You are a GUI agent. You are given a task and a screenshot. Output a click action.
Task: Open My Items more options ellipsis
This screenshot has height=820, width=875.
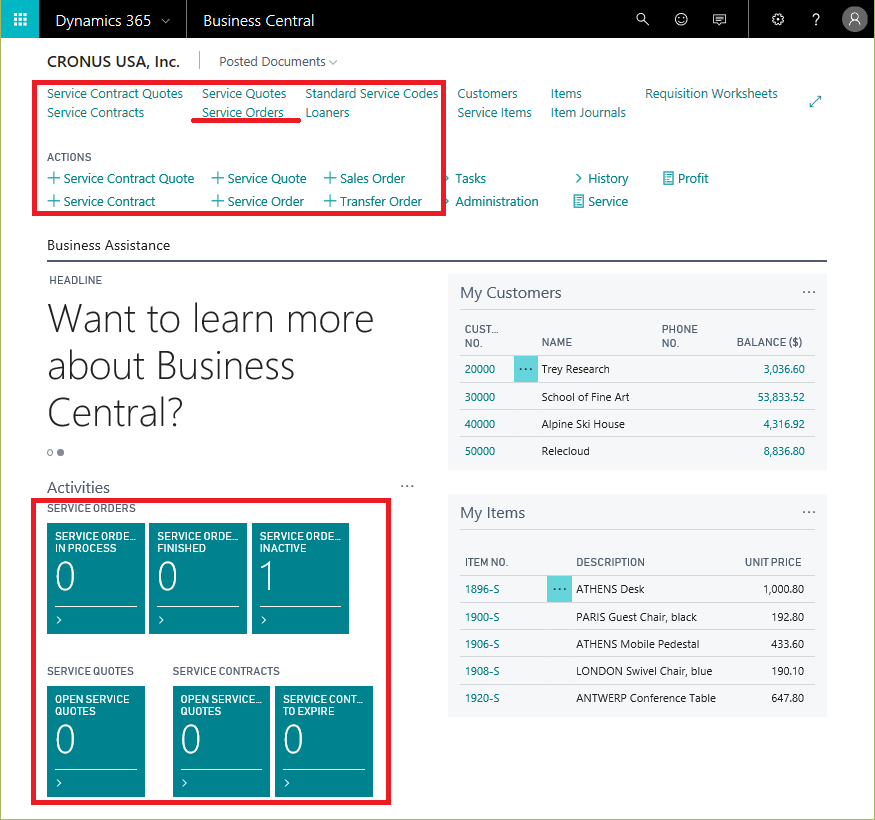click(809, 512)
